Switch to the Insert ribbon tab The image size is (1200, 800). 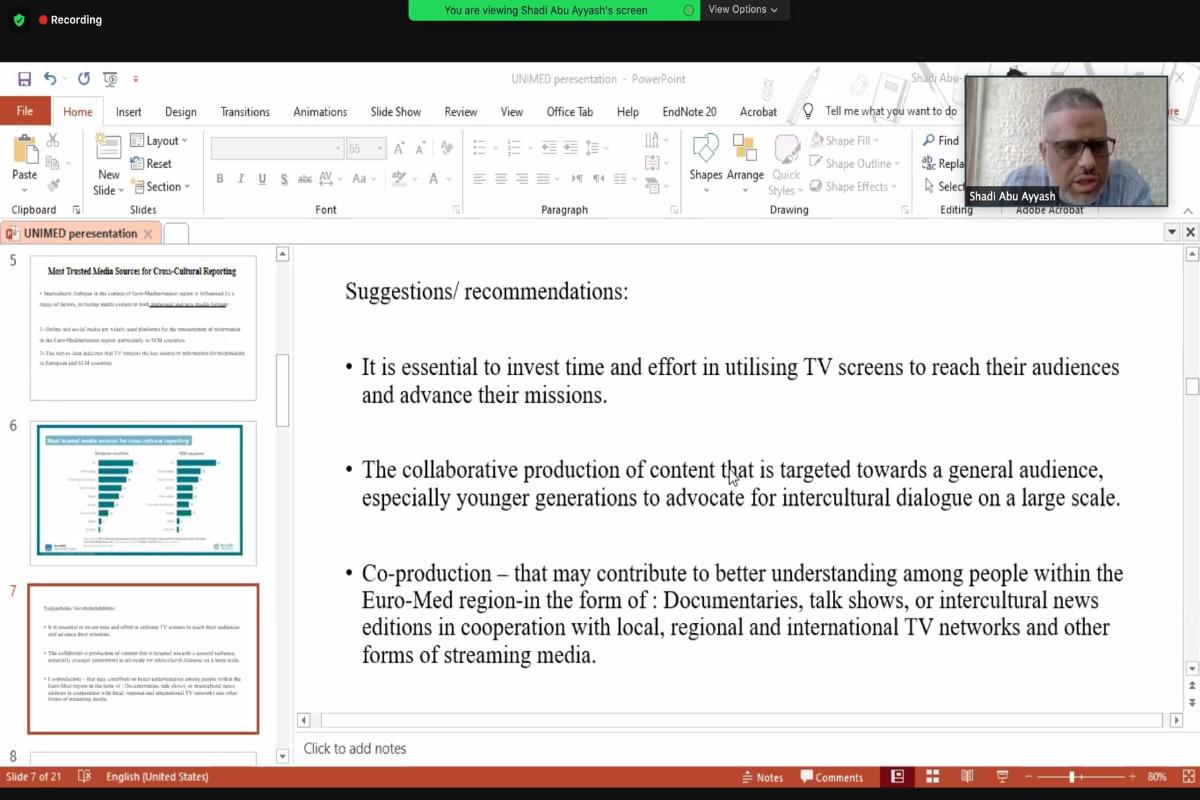[128, 112]
